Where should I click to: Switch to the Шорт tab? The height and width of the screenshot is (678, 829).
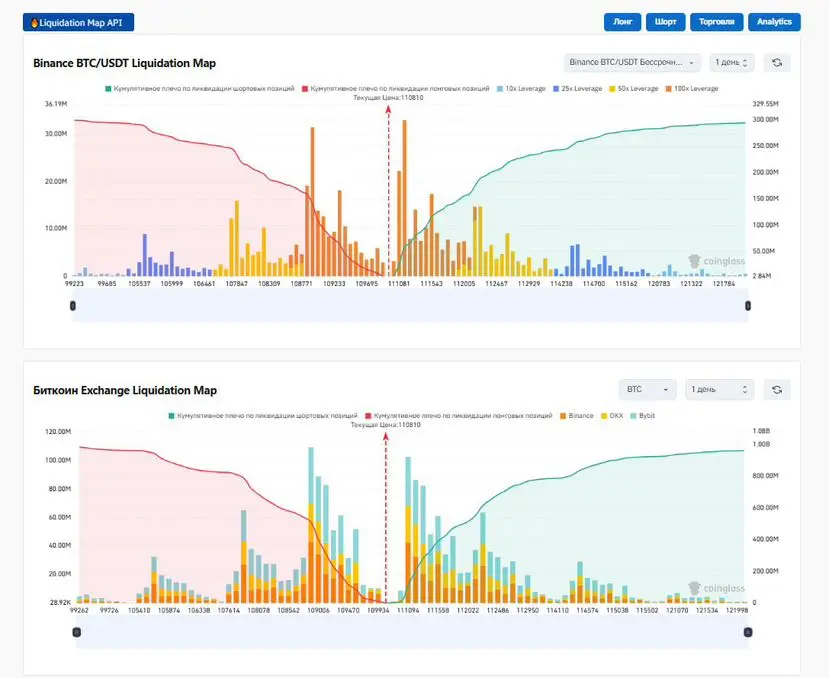coord(665,22)
